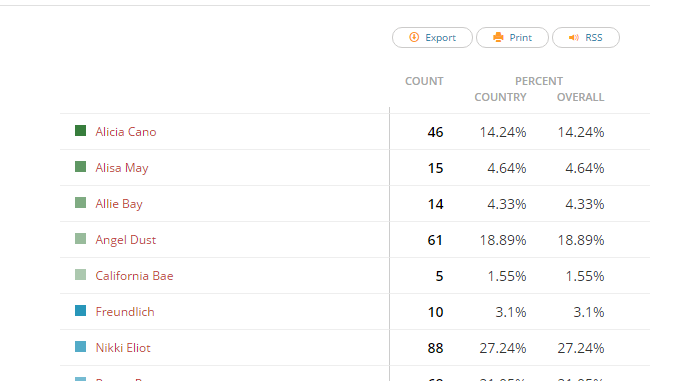The image size is (676, 381).
Task: Select Nikki Eliot's light blue swatch
Action: point(81,347)
